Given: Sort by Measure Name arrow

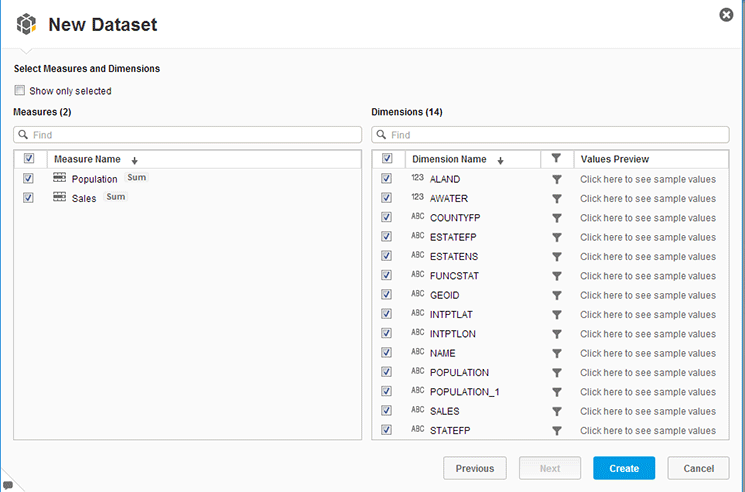Looking at the screenshot, I should 134,160.
